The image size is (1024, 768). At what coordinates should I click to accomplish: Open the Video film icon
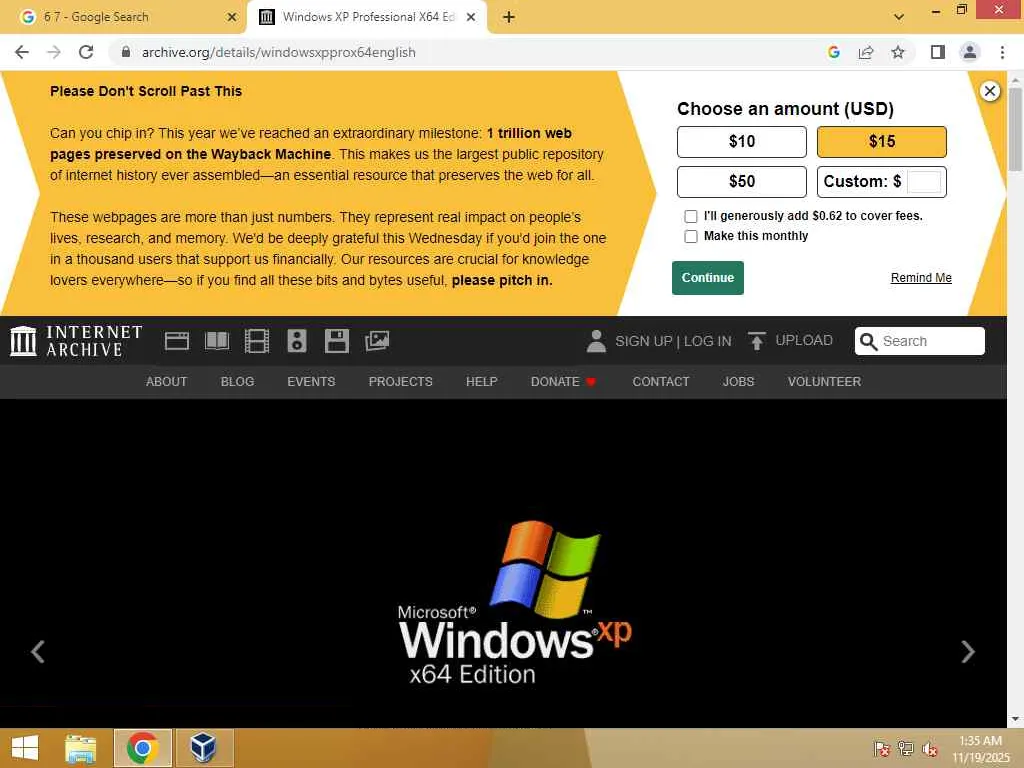[x=257, y=341]
